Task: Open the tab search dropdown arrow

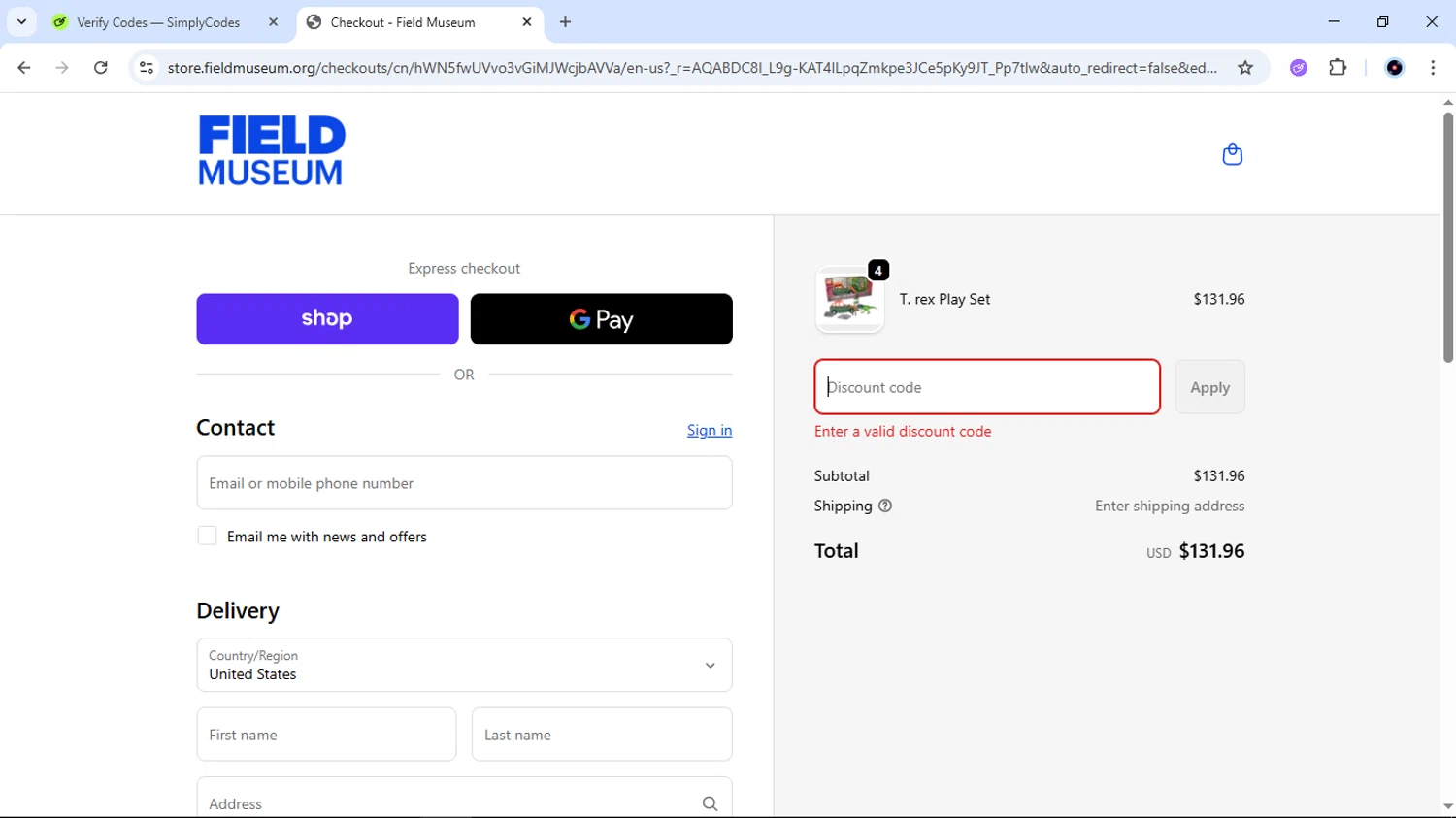Action: [x=21, y=22]
